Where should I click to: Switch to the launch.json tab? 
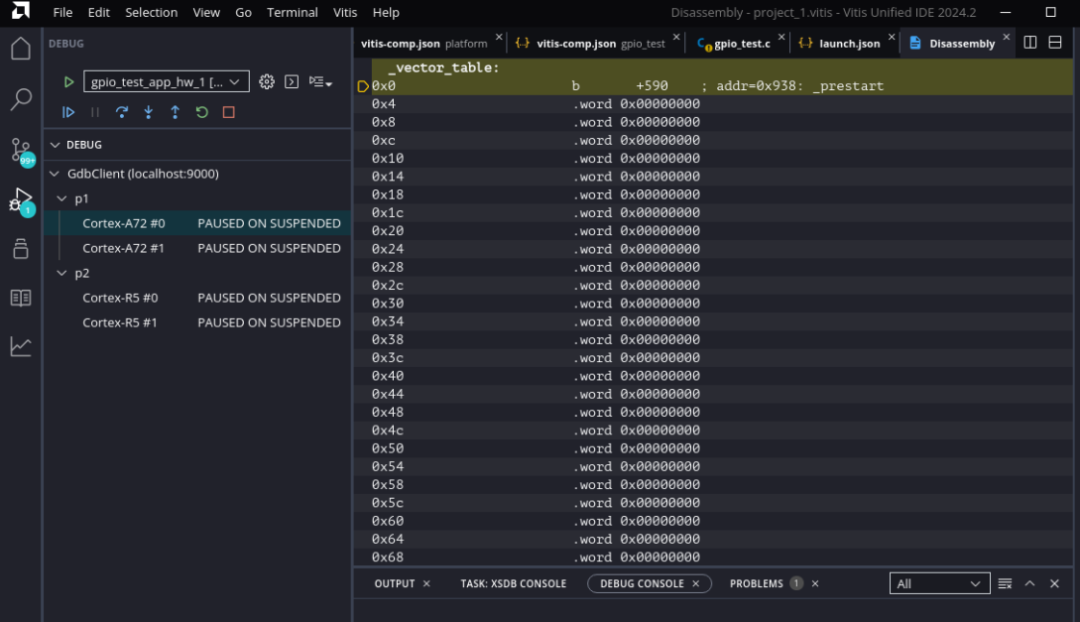tap(845, 43)
